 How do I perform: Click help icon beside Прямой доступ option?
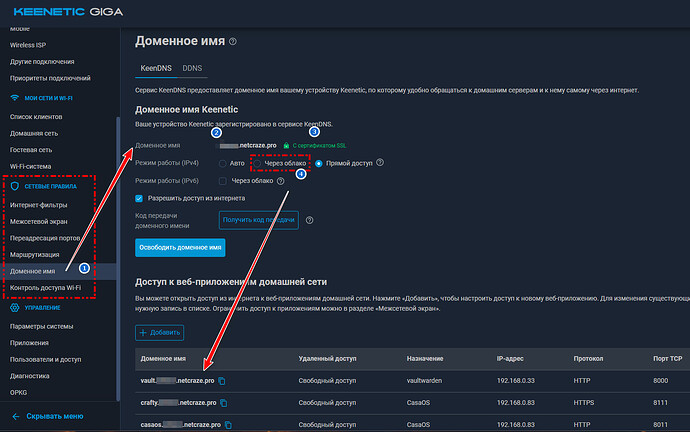[x=379, y=163]
